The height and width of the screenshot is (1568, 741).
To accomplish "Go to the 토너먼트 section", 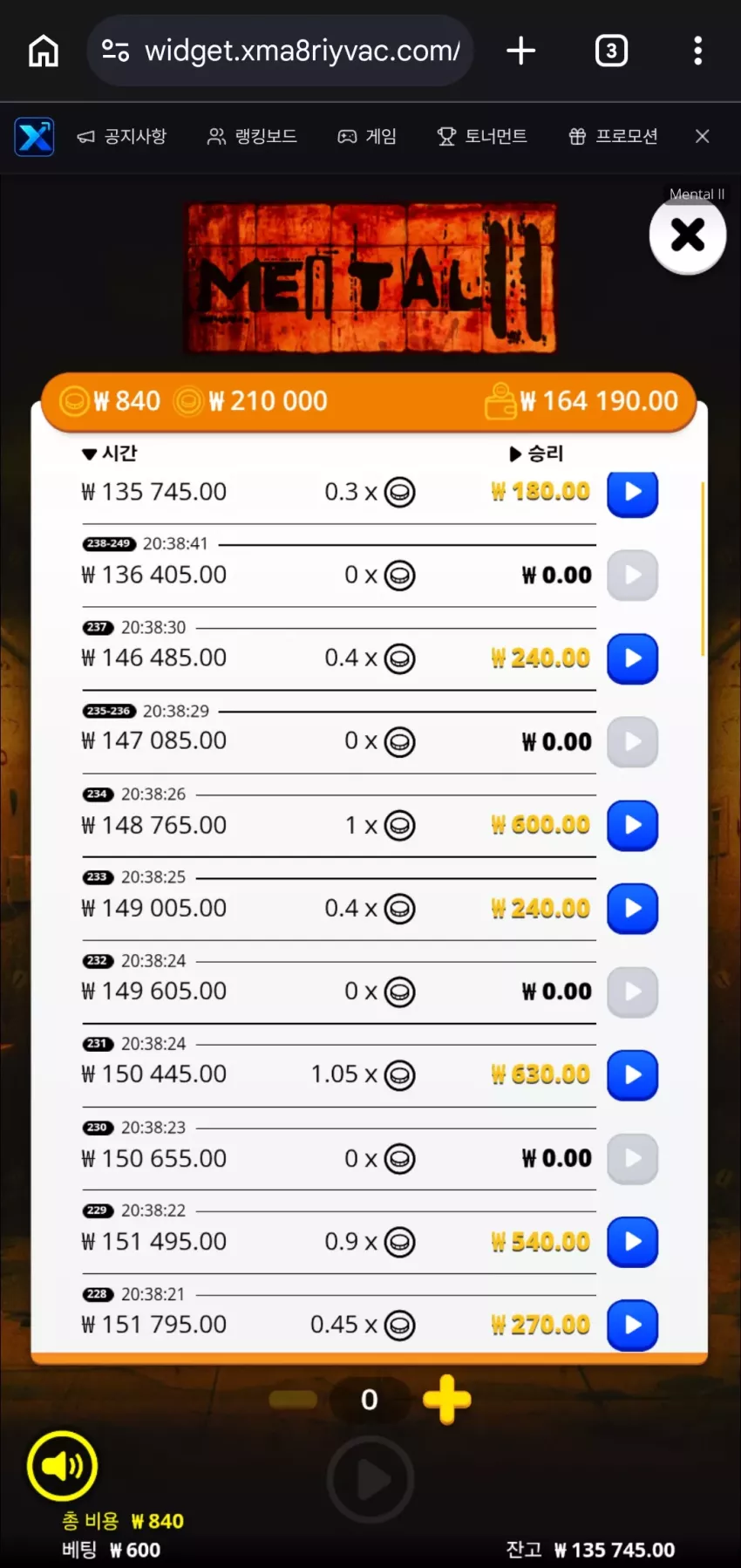I will pyautogui.click(x=482, y=136).
